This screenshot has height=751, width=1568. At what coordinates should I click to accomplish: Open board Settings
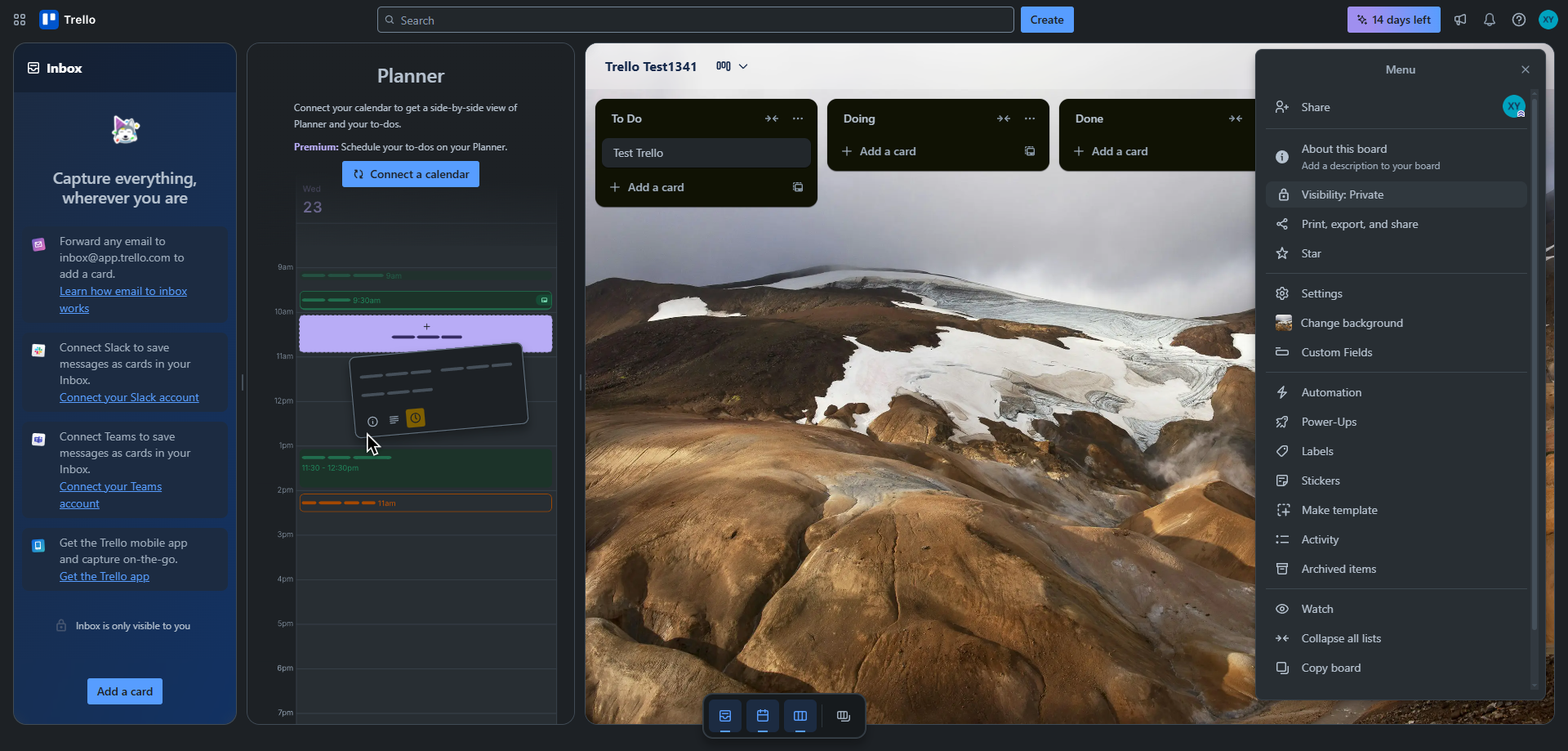tap(1396, 293)
